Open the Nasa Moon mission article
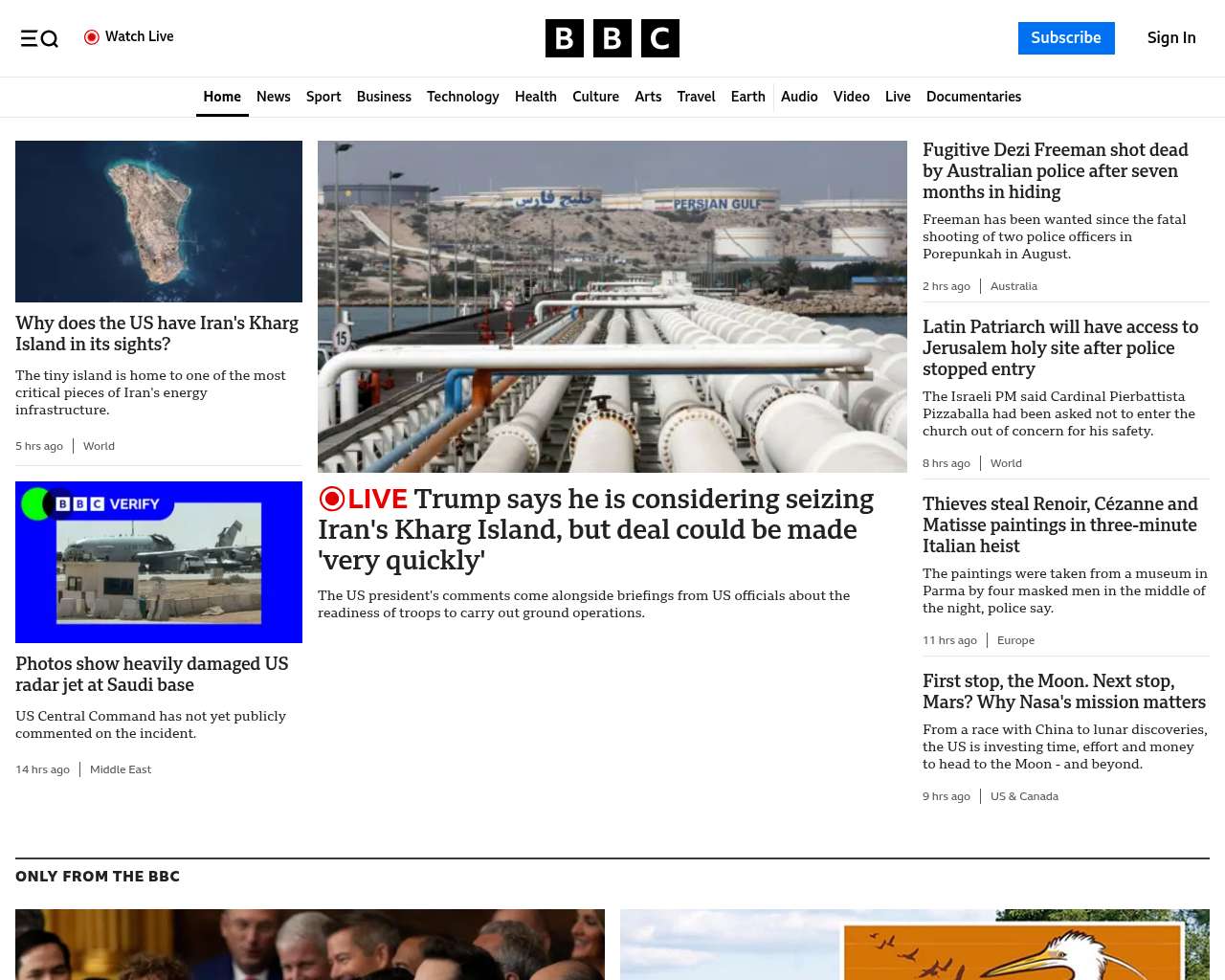The height and width of the screenshot is (980, 1225). (x=1063, y=691)
